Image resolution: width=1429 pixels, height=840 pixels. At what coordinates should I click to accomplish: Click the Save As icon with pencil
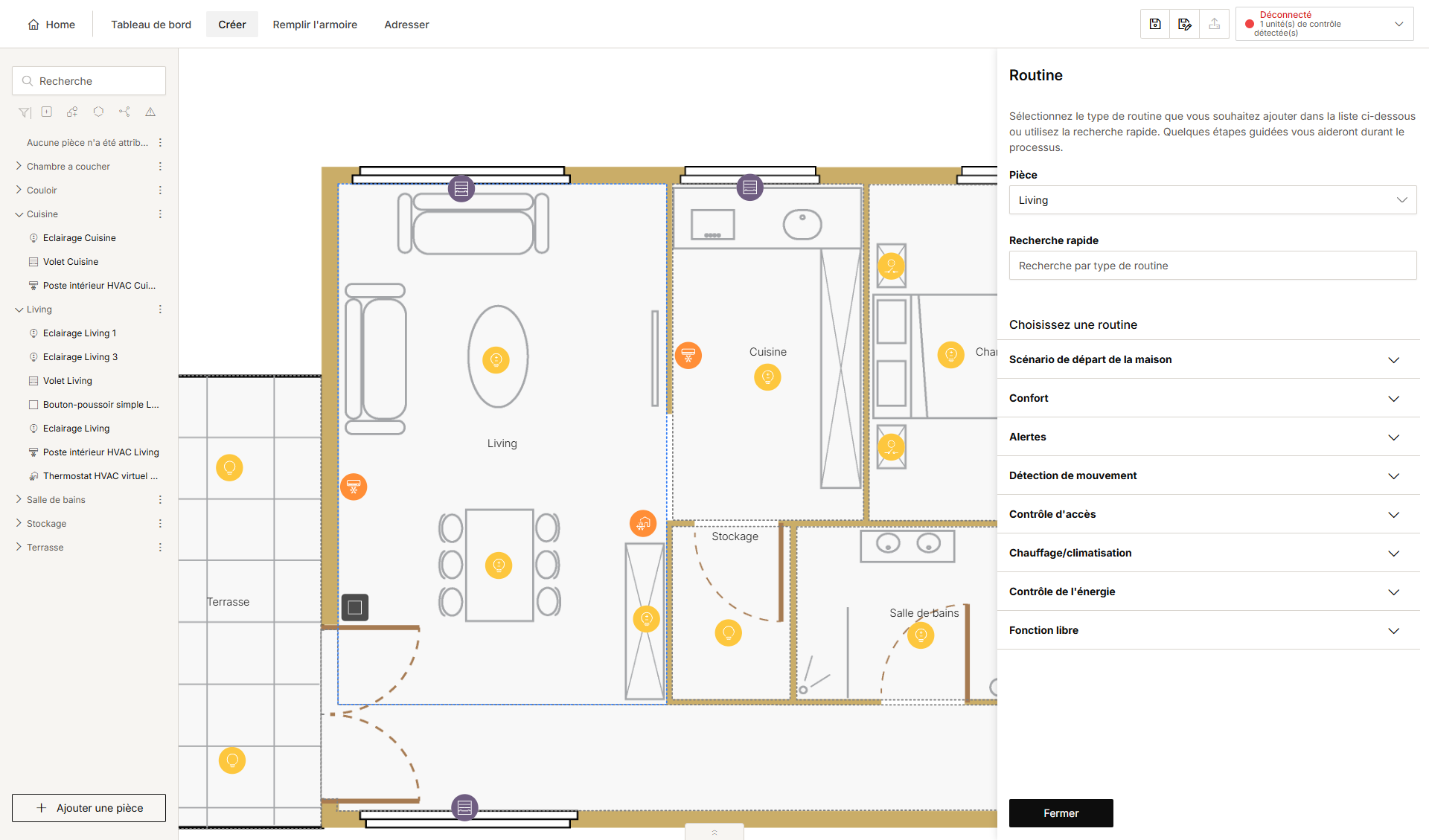point(1185,24)
